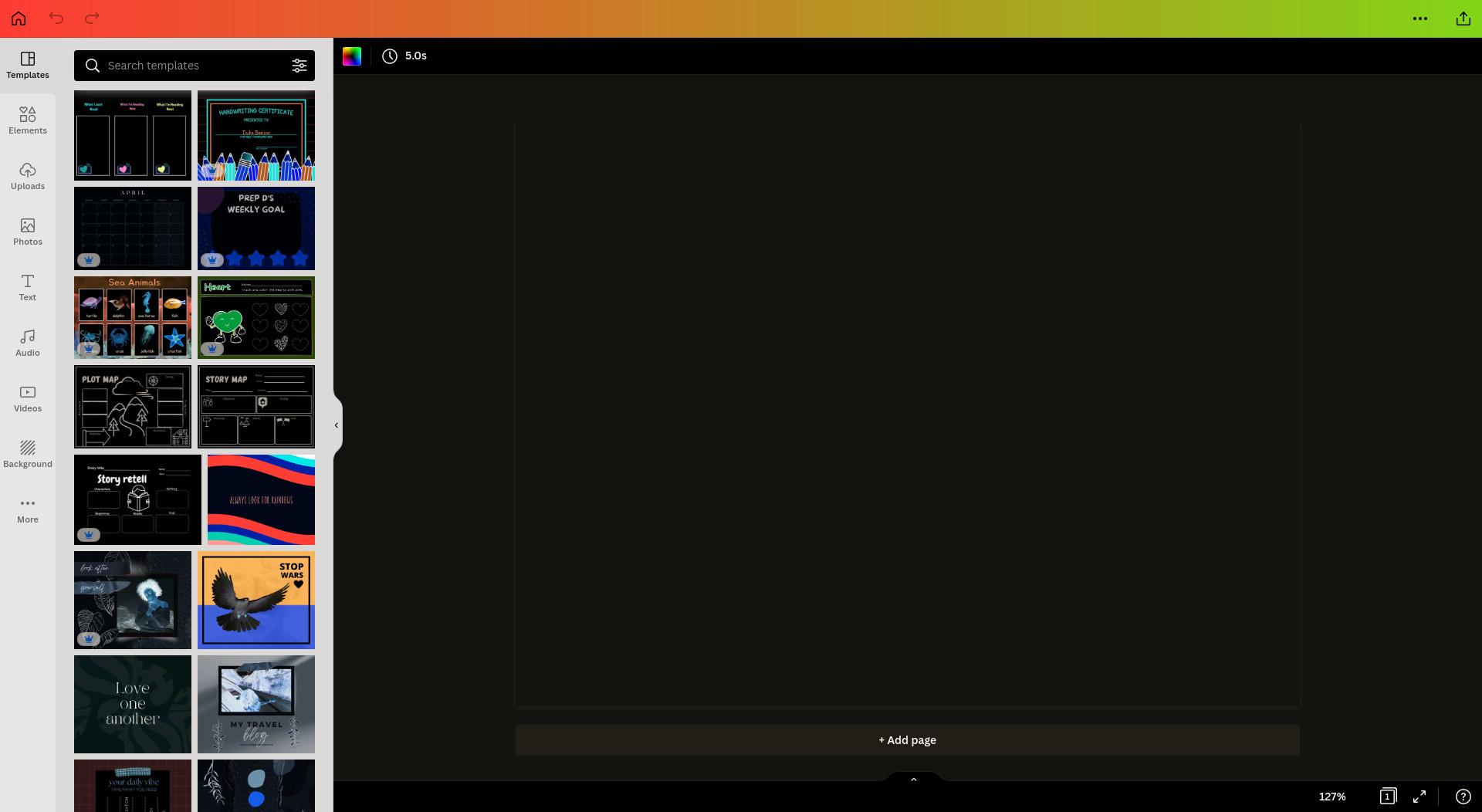Select the Heart tracing worksheet template
This screenshot has width=1482, height=812.
[256, 317]
